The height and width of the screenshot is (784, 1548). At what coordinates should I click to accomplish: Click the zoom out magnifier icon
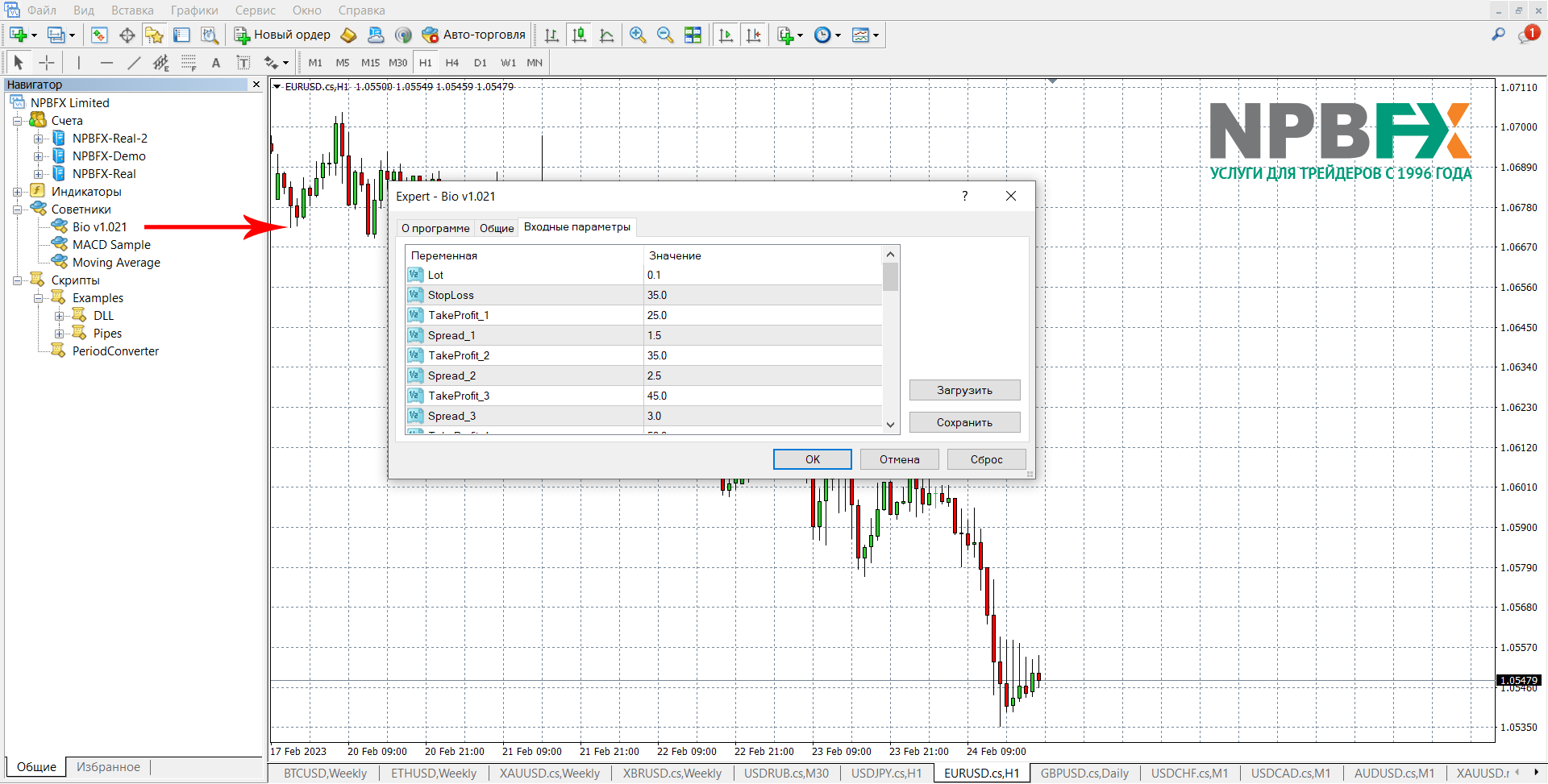click(x=665, y=35)
